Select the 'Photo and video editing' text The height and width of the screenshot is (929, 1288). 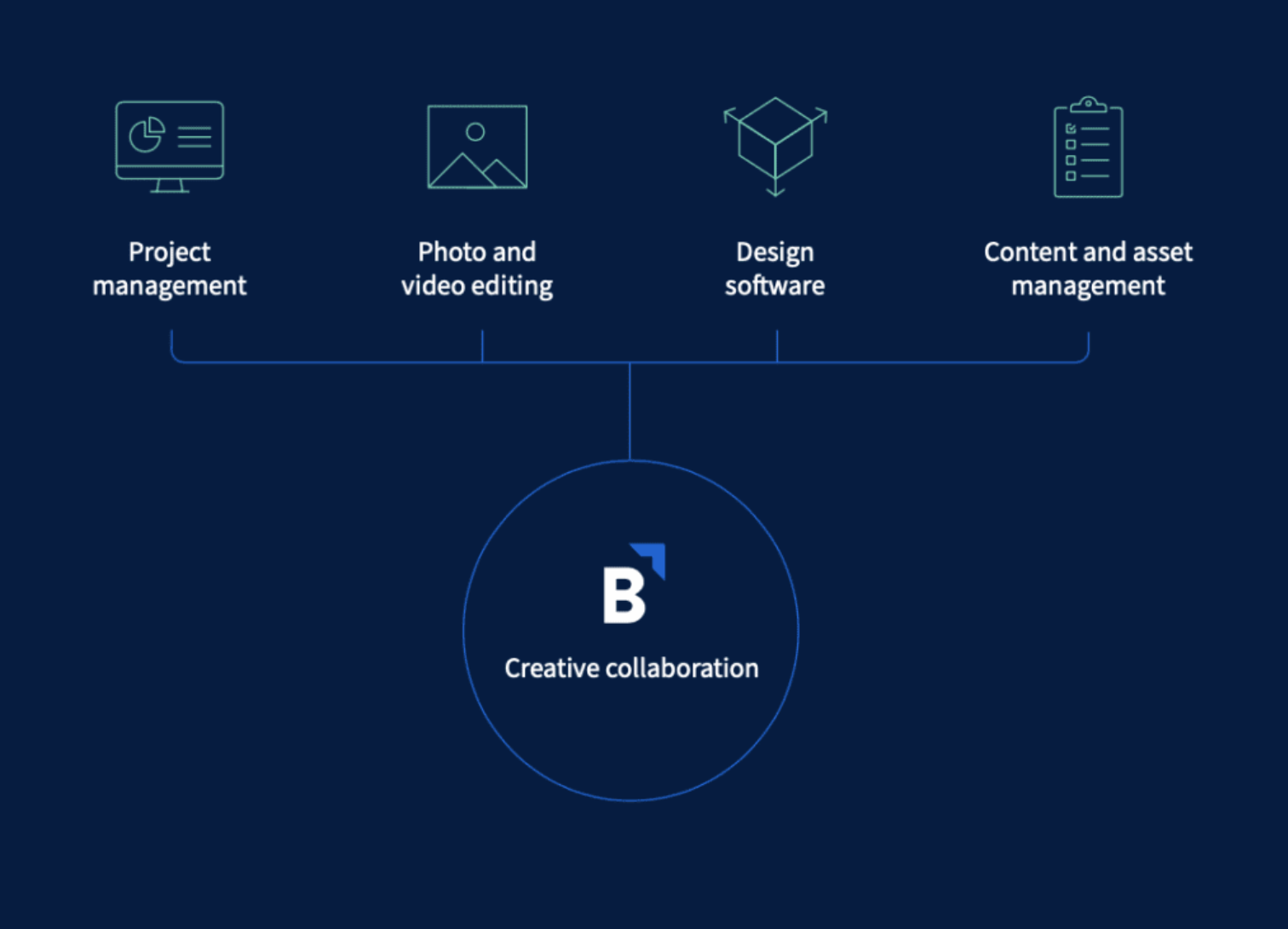(477, 268)
